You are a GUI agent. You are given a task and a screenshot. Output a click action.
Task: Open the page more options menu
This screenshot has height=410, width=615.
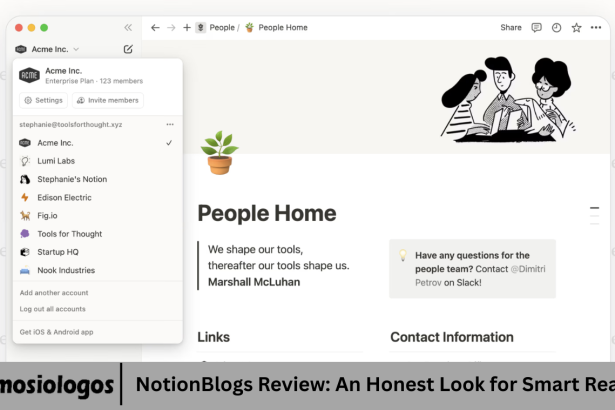click(596, 27)
